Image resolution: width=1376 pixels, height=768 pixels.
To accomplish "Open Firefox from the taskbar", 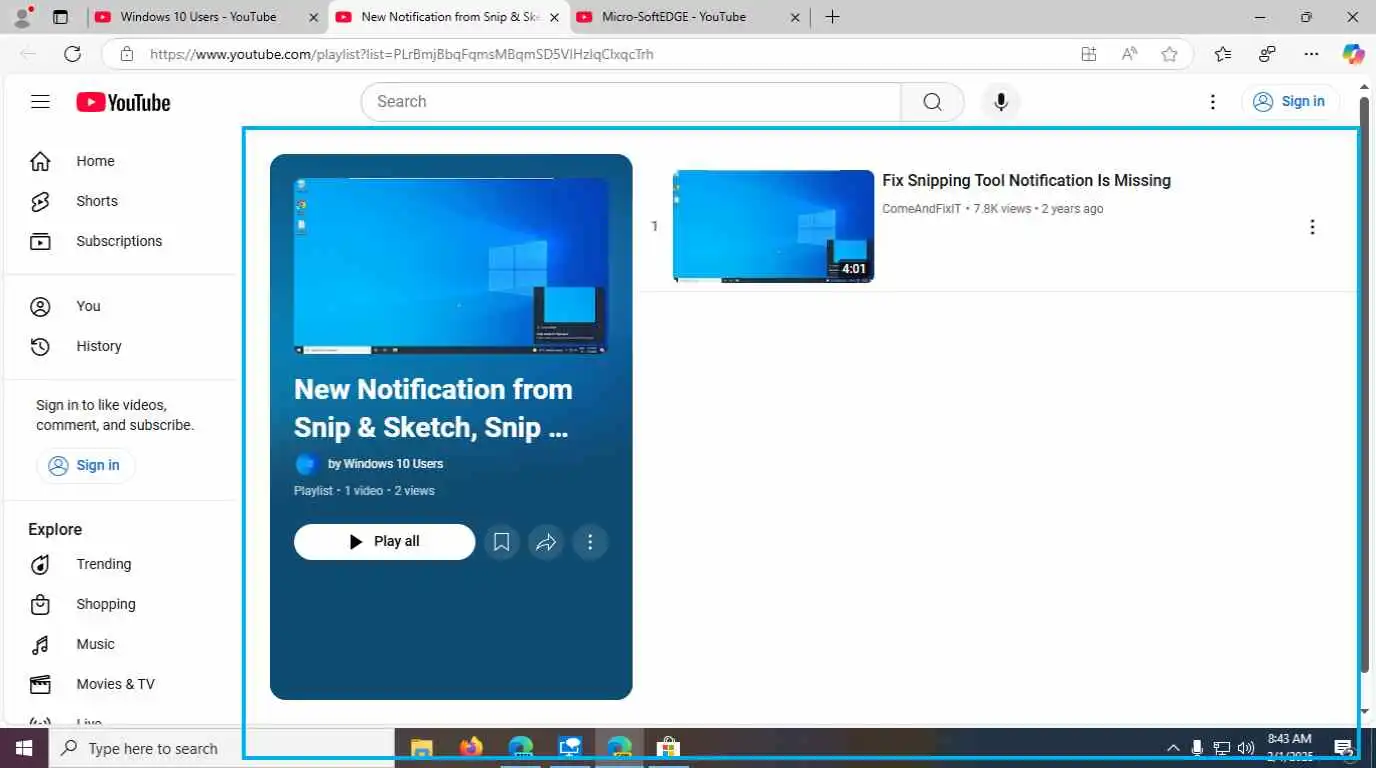I will coord(471,748).
